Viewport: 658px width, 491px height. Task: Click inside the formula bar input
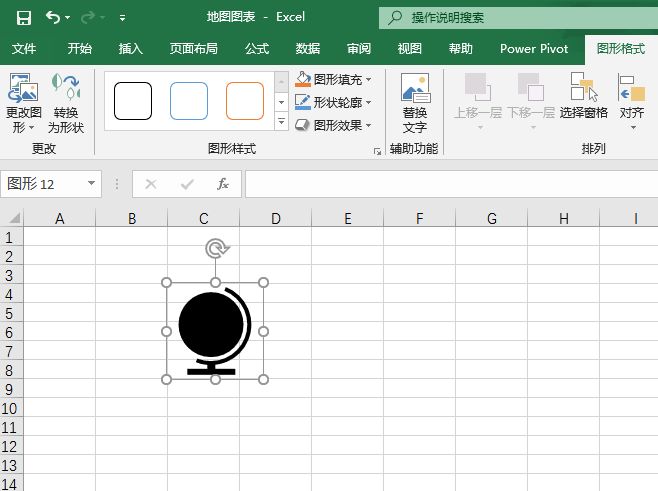coord(452,184)
